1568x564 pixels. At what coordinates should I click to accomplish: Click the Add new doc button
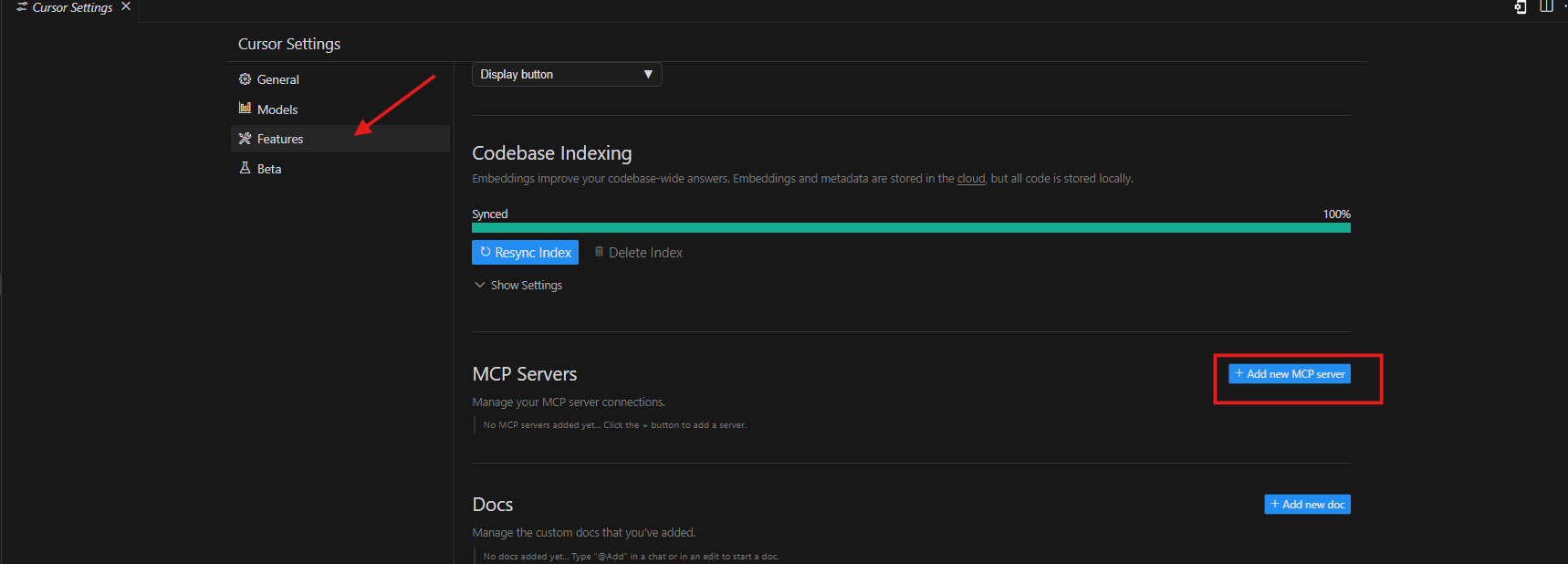coord(1307,505)
